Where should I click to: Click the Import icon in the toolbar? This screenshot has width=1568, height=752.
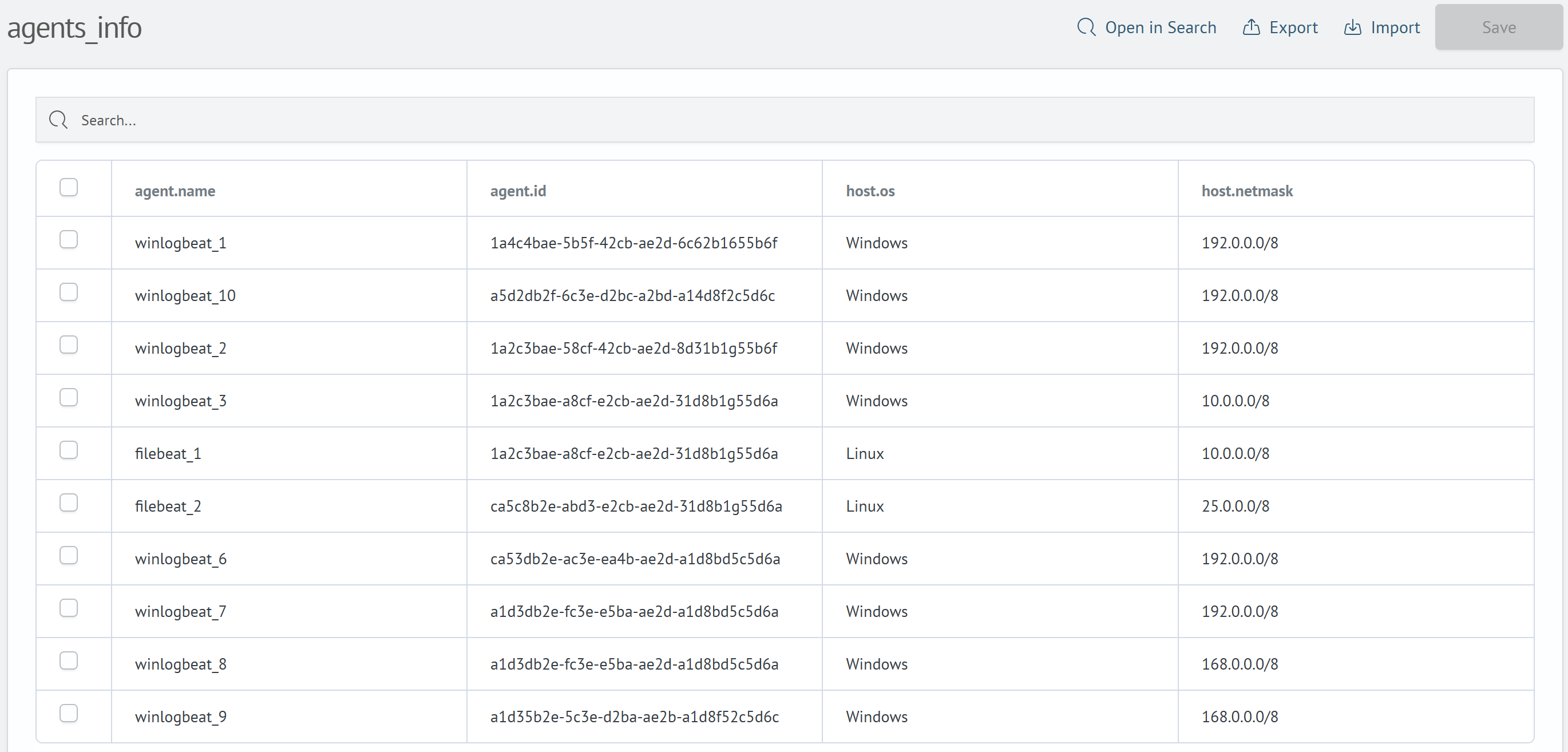(1352, 27)
